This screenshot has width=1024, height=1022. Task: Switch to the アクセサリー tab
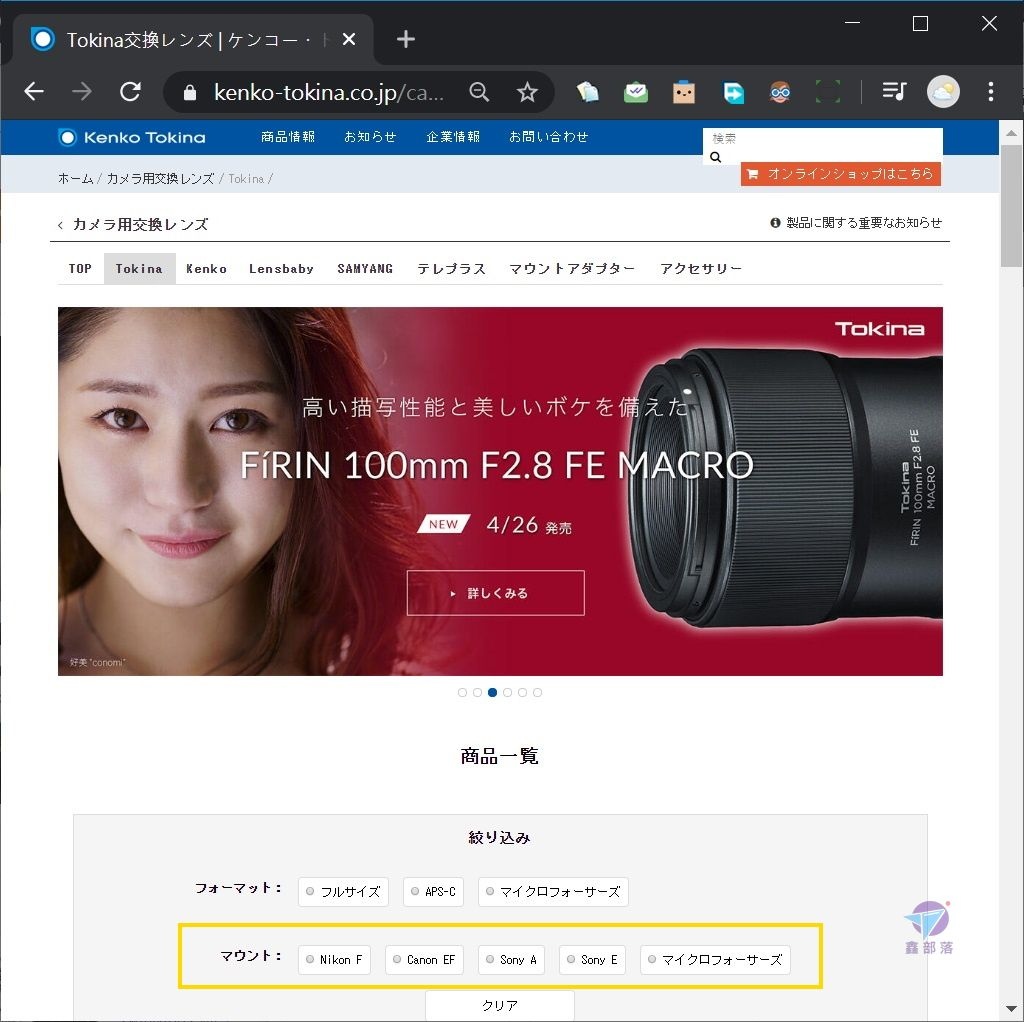701,268
